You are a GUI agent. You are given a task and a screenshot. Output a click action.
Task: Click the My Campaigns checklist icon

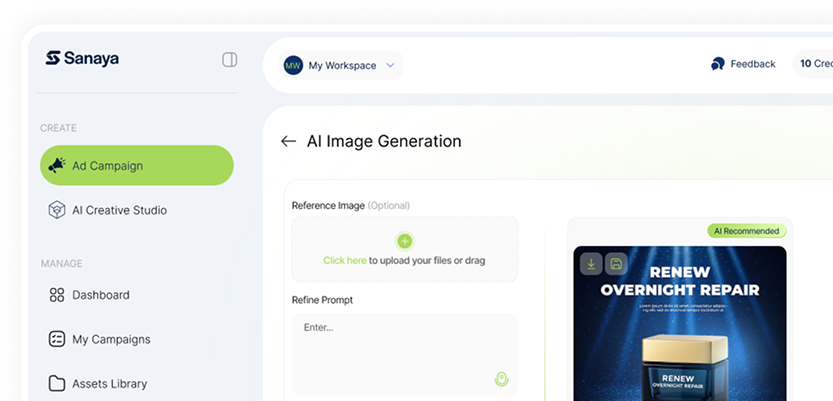click(x=57, y=339)
